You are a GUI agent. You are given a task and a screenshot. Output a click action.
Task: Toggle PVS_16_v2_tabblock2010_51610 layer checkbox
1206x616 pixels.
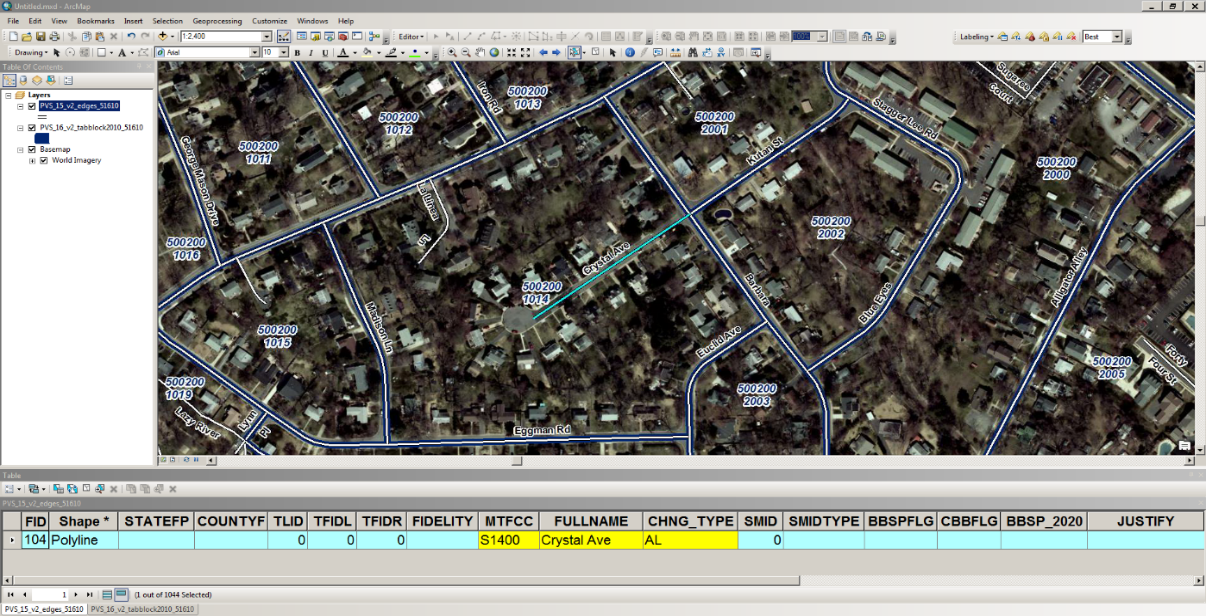click(x=32, y=128)
